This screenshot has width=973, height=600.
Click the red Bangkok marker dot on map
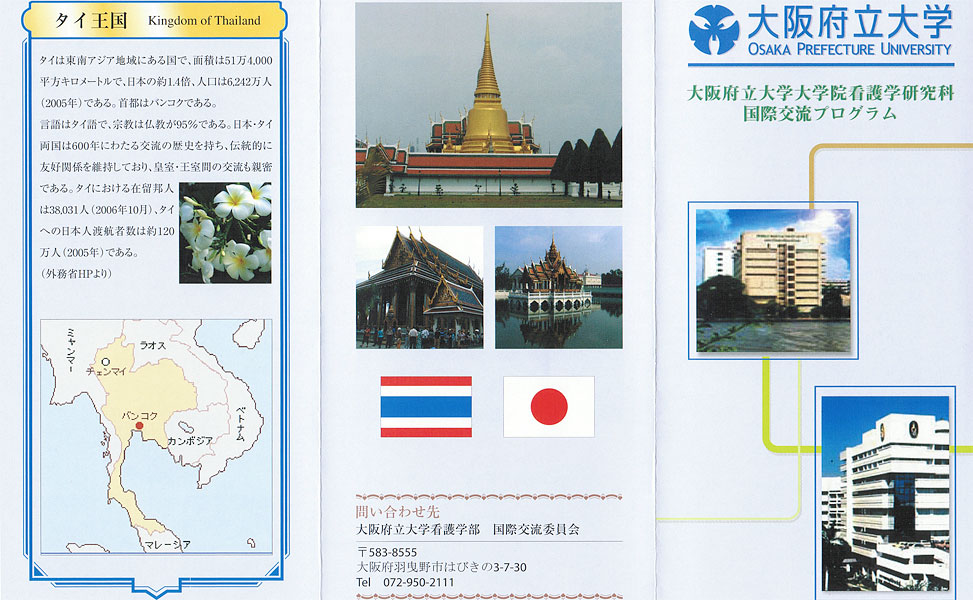click(140, 426)
